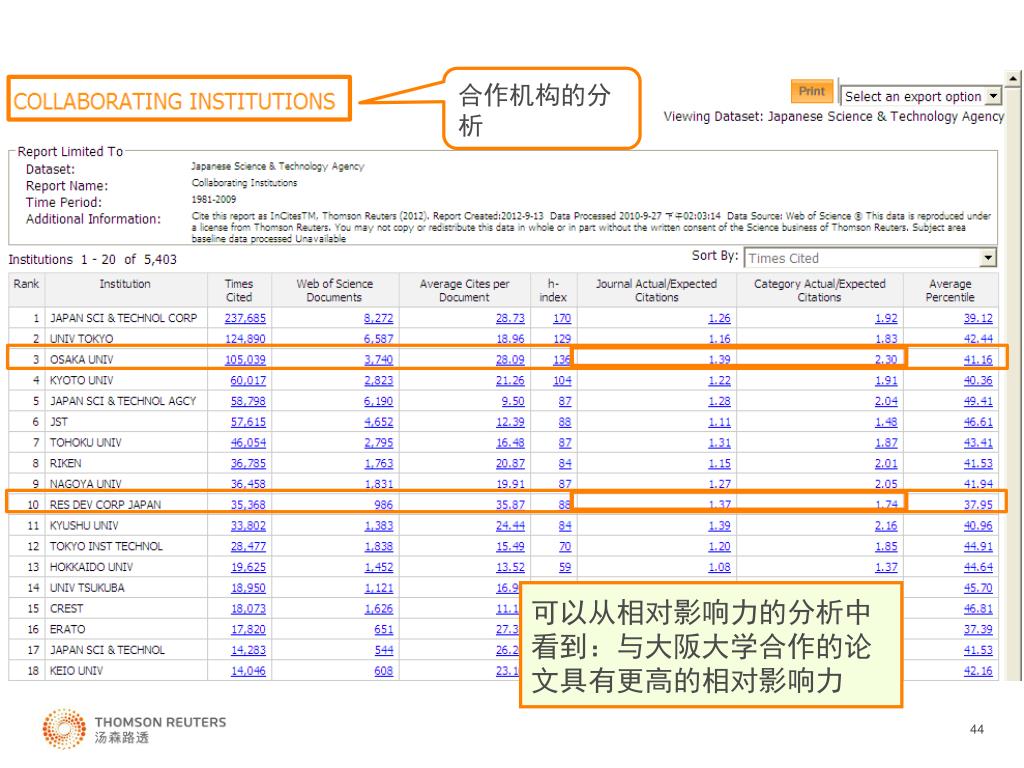Screen dimensions: 1024x768
Task: Click average cites 24.44 for KYUSHU UNIV
Action: click(x=510, y=526)
